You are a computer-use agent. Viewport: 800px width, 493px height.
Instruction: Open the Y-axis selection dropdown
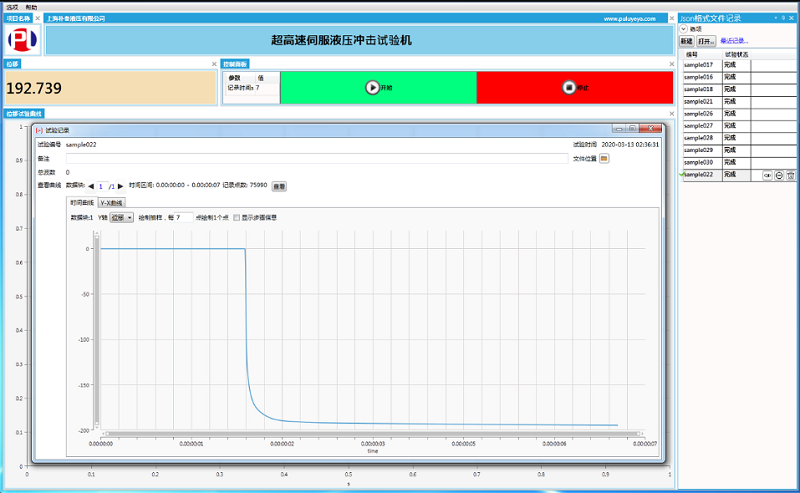pyautogui.click(x=121, y=217)
